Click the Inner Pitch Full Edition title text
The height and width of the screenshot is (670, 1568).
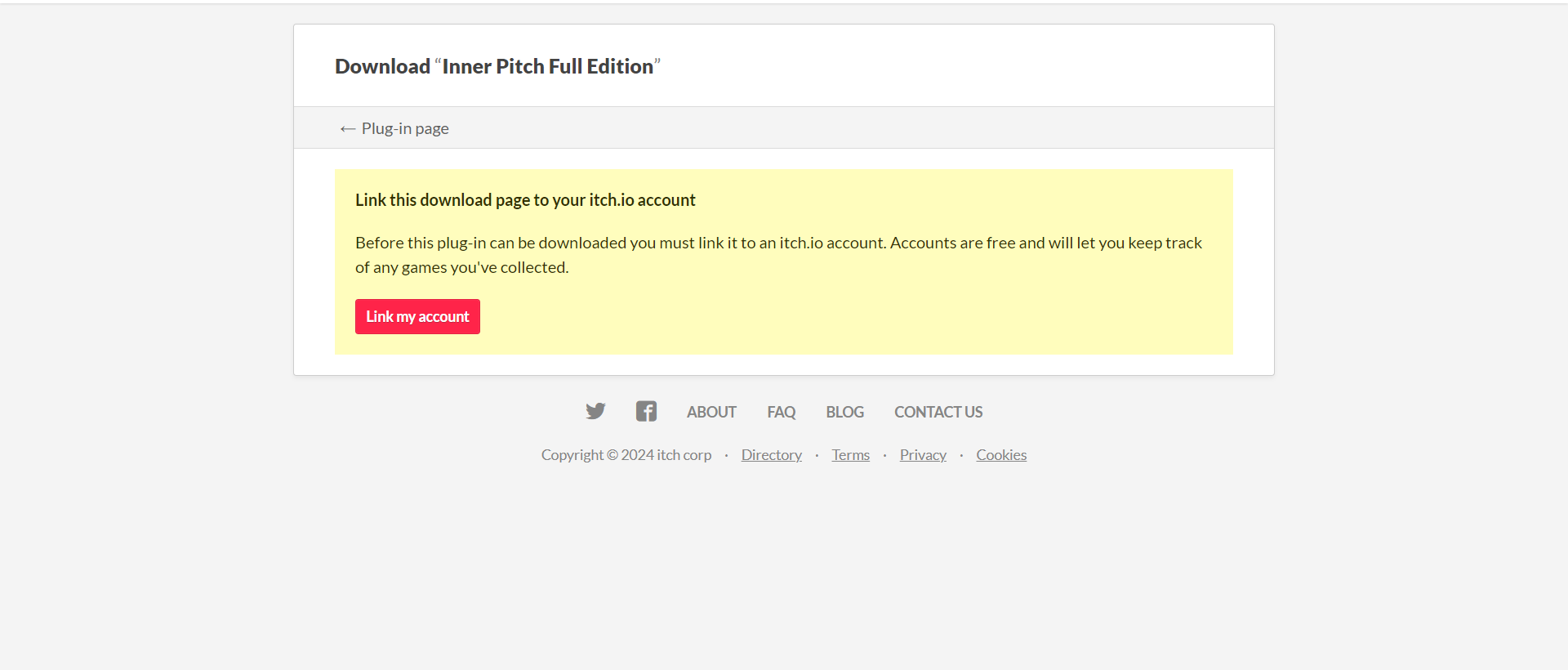(x=547, y=66)
